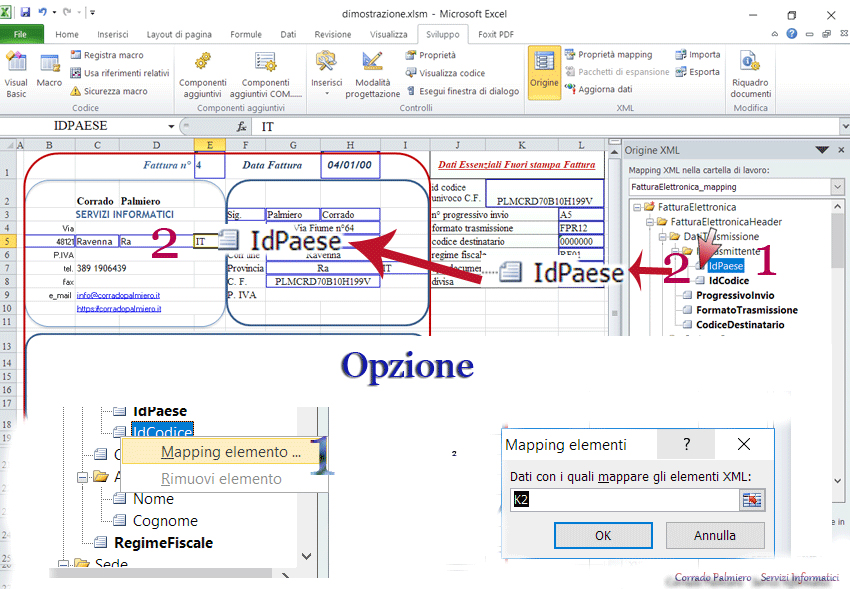Start Registra macro
Image resolution: width=850 pixels, height=589 pixels.
click(107, 55)
